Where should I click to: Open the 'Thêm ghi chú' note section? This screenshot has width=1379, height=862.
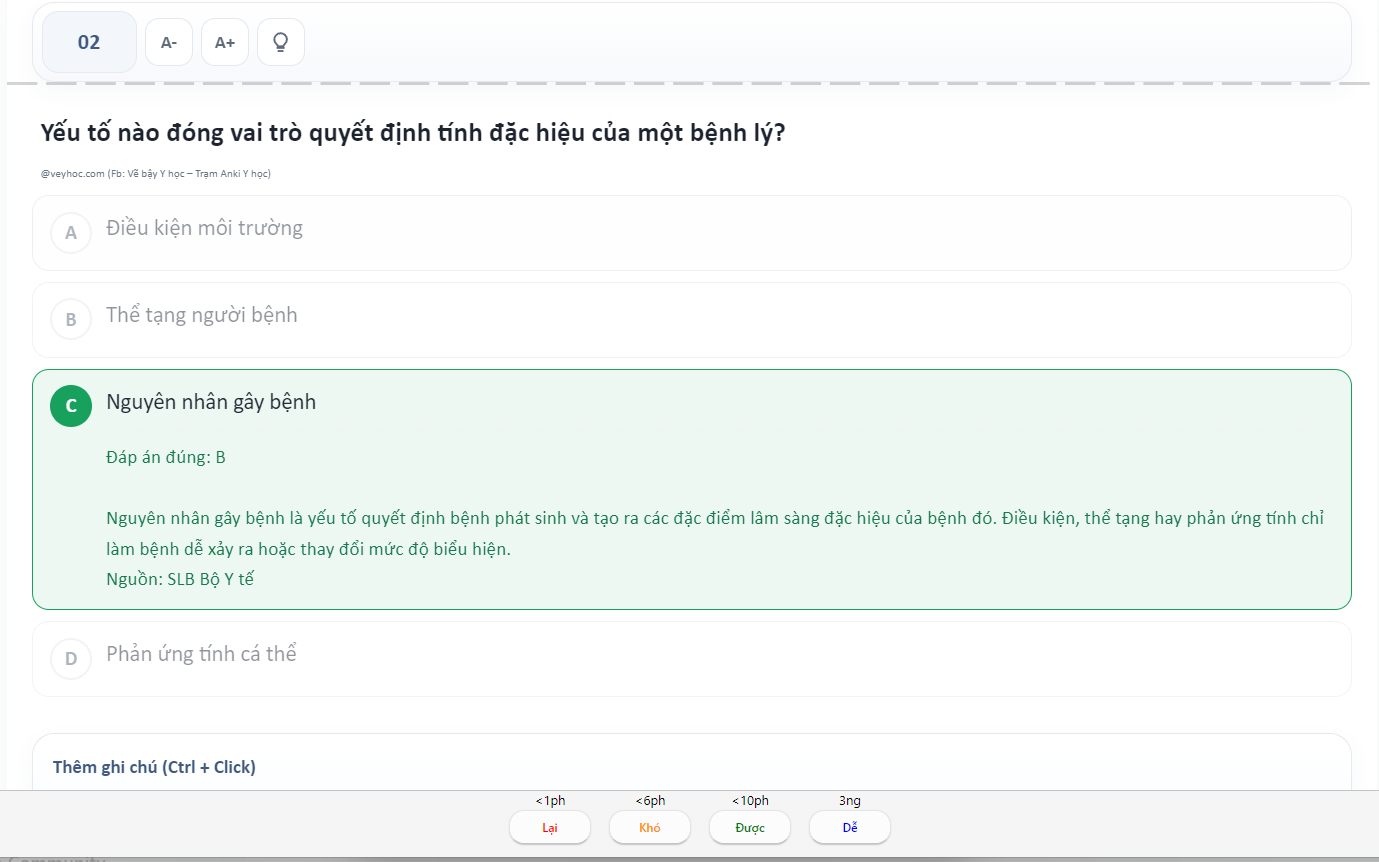[154, 767]
